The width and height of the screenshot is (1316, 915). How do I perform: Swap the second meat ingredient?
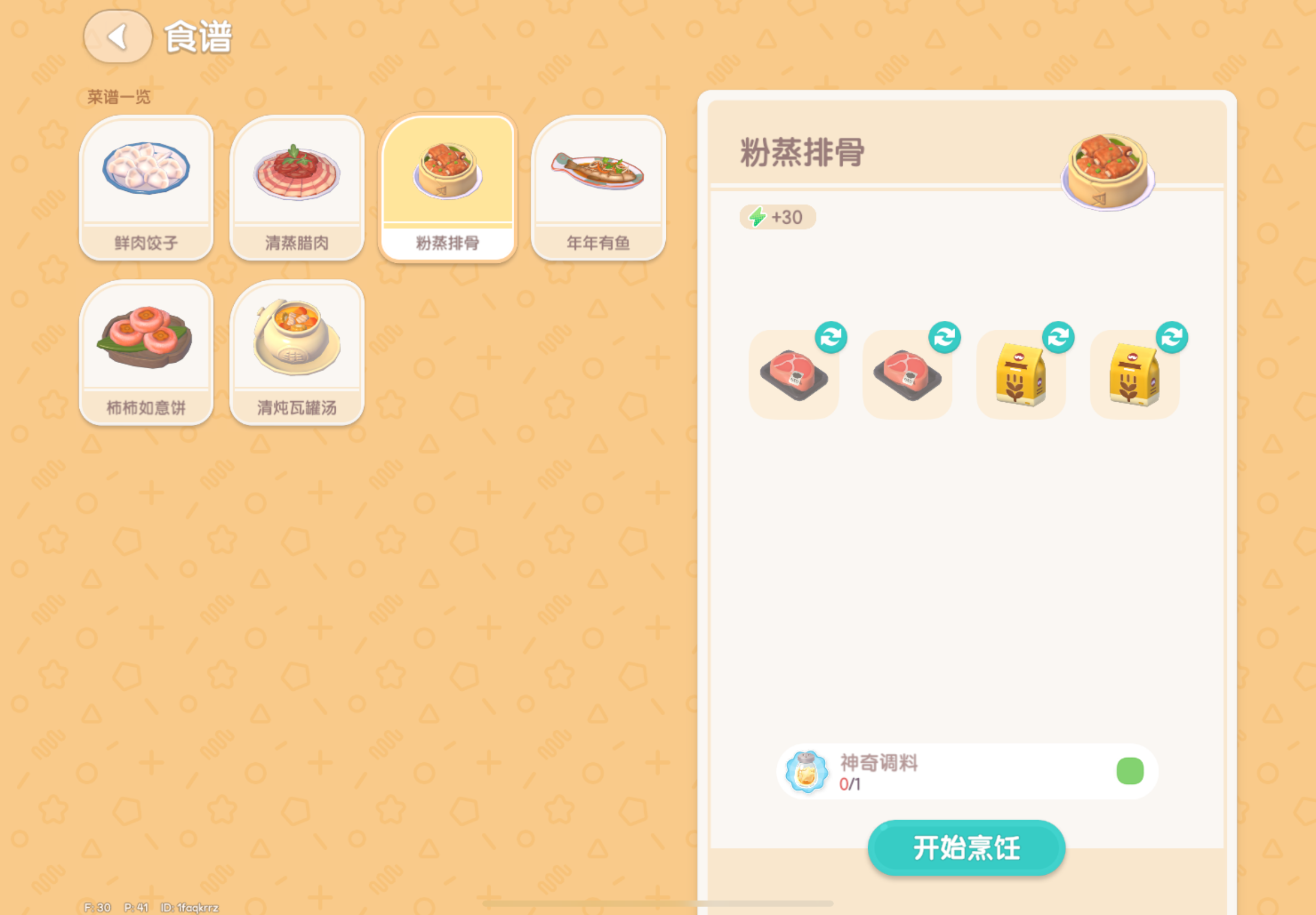click(x=944, y=337)
